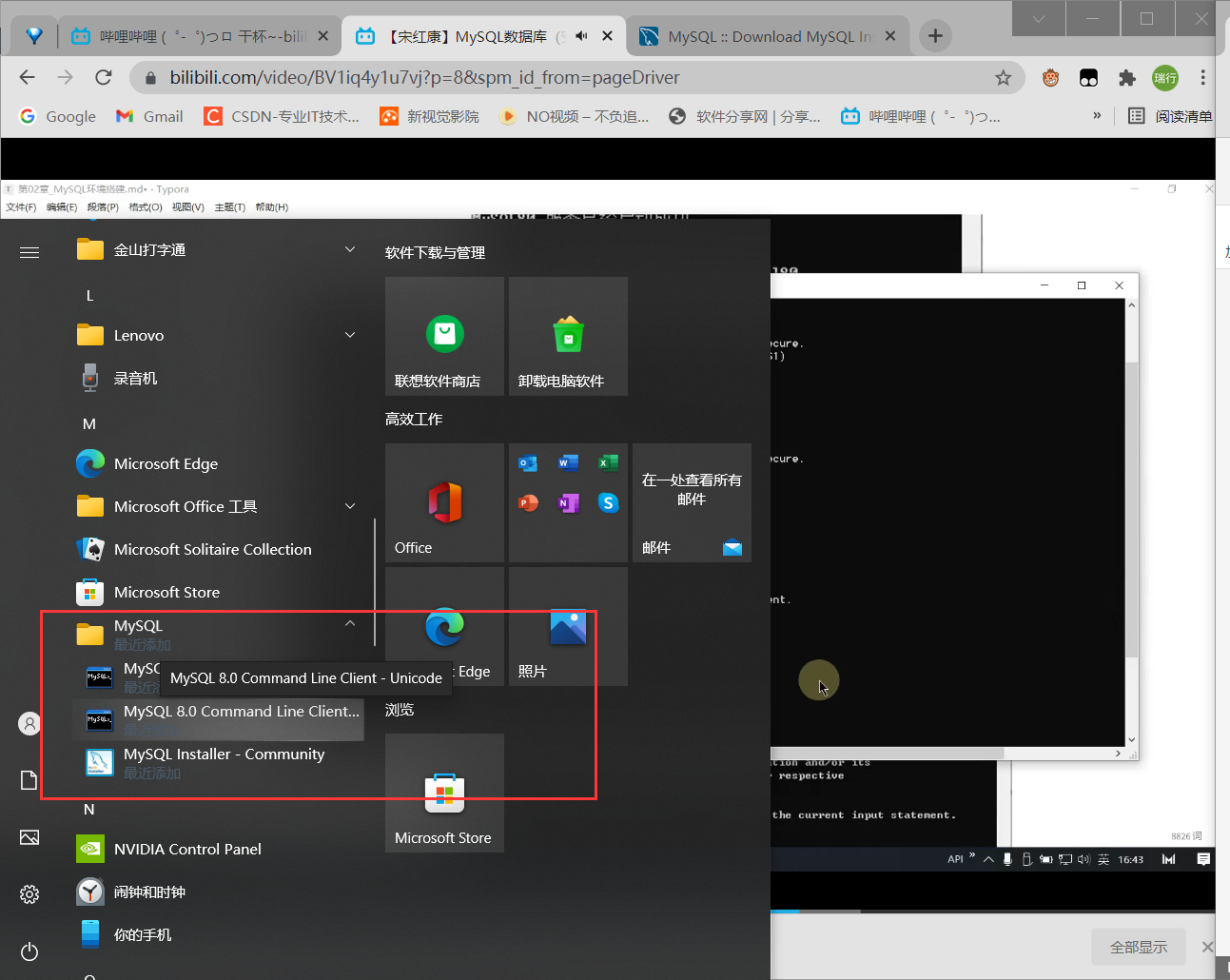Screen dimensions: 1230x980
Task: Expand the Lenovo folder chevron
Action: click(350, 335)
